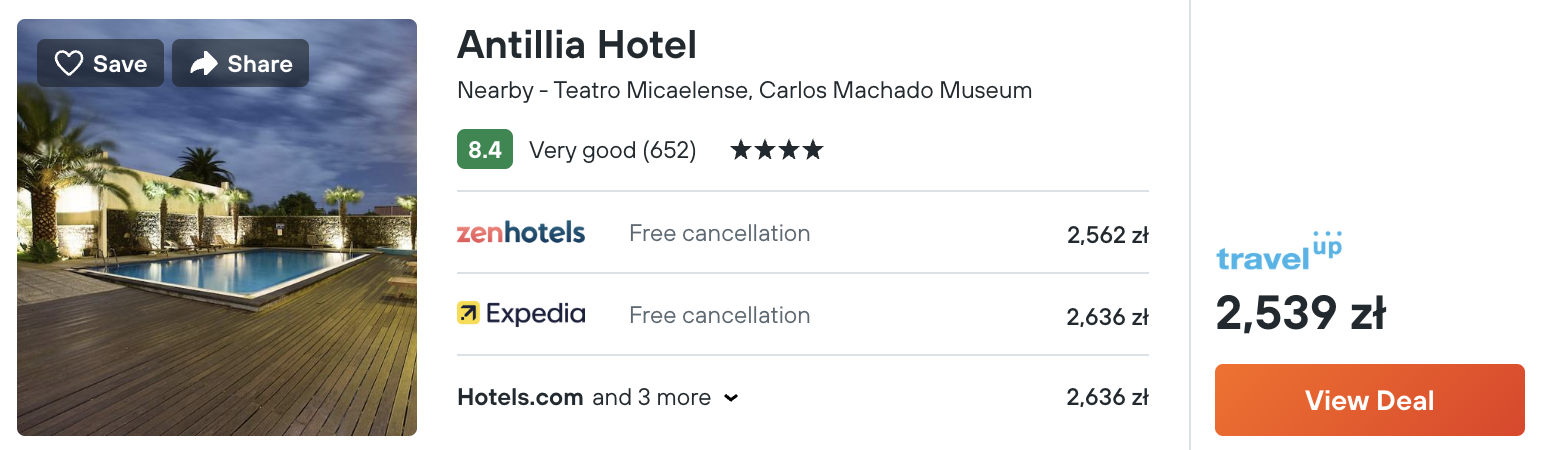
Task: Select the Expedia 2,636 zł price
Action: click(x=1108, y=317)
